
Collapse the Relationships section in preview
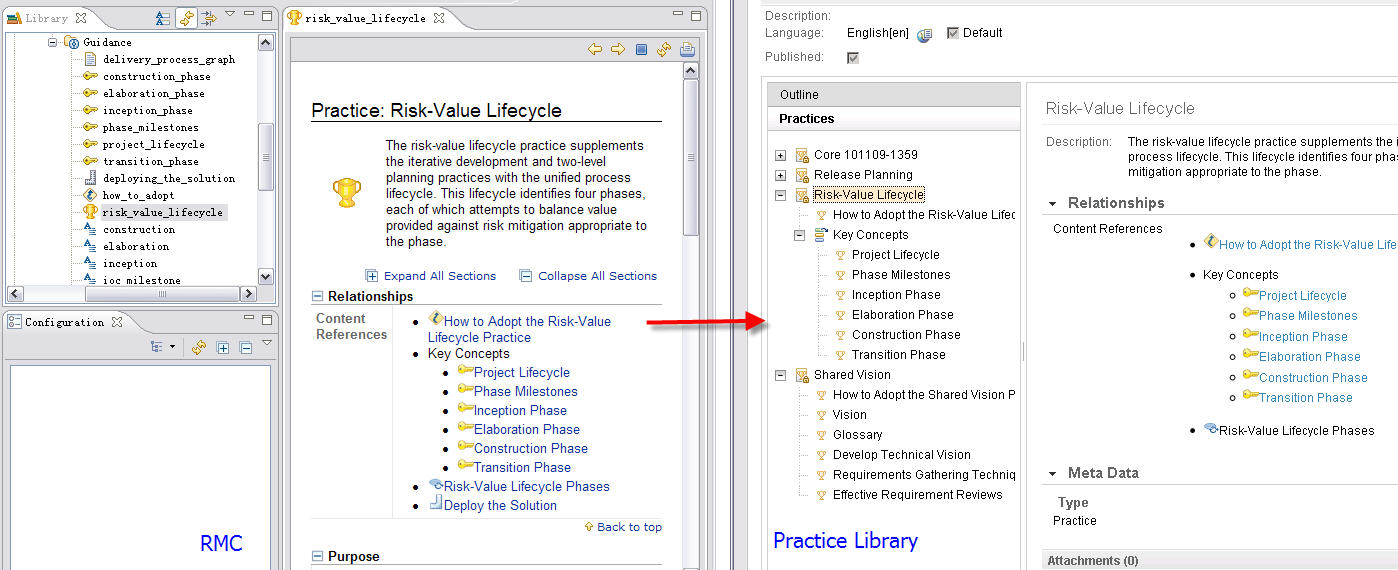318,296
